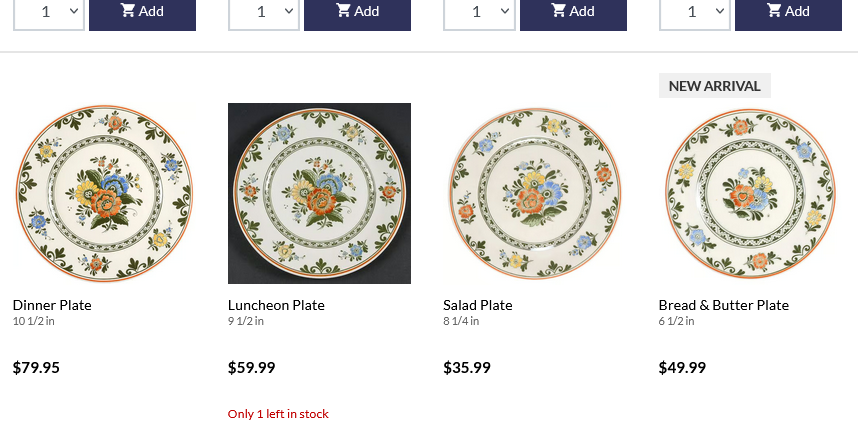Image resolution: width=864 pixels, height=426 pixels.
Task: Click the $35.99 Salad Plate price
Action: [x=467, y=368]
